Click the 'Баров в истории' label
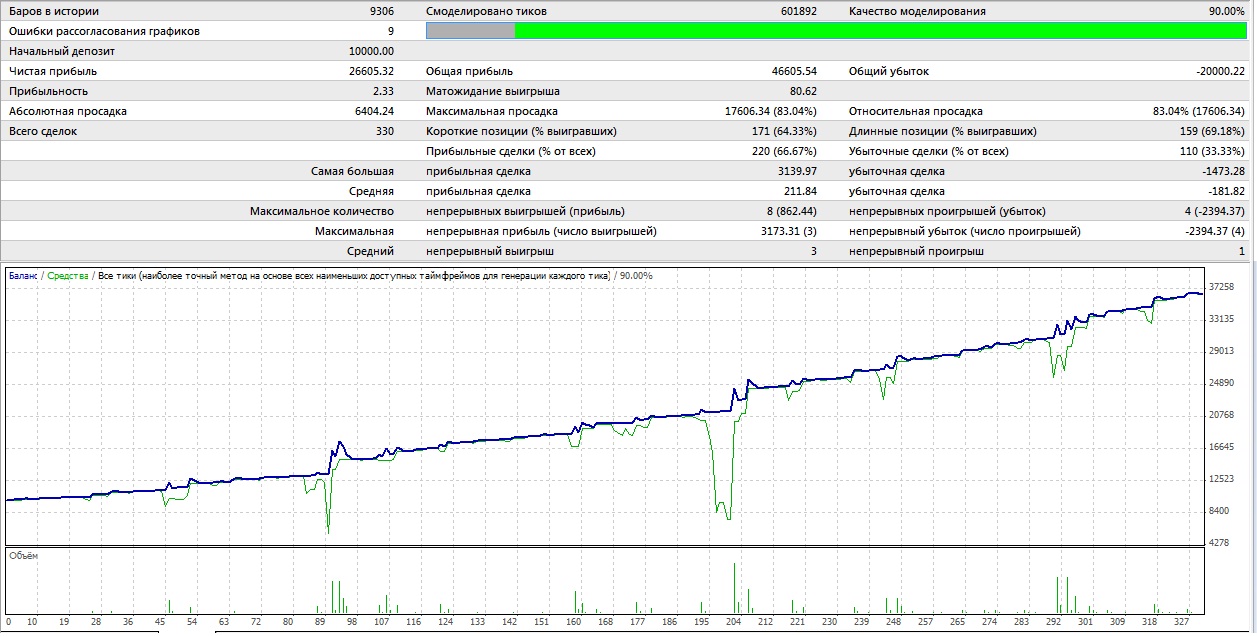Screen dimensions: 1257x636 pos(53,11)
